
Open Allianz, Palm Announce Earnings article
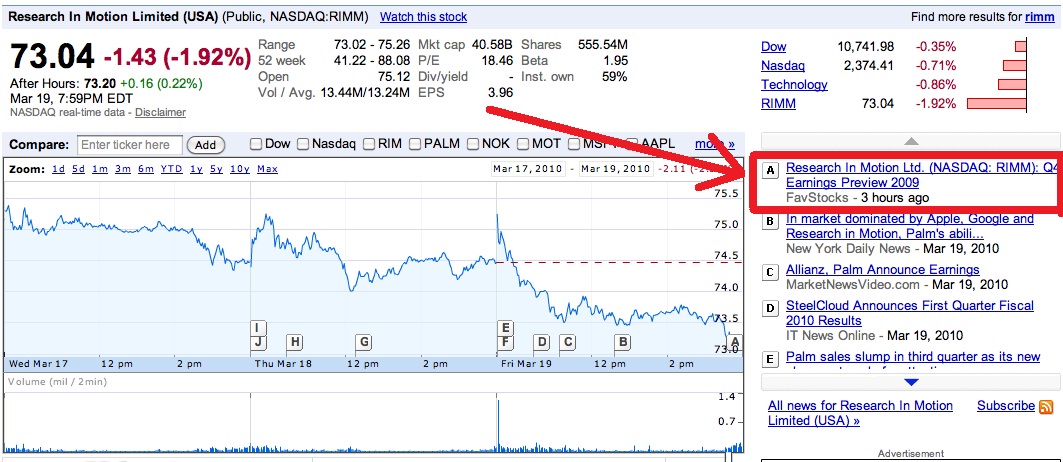883,270
